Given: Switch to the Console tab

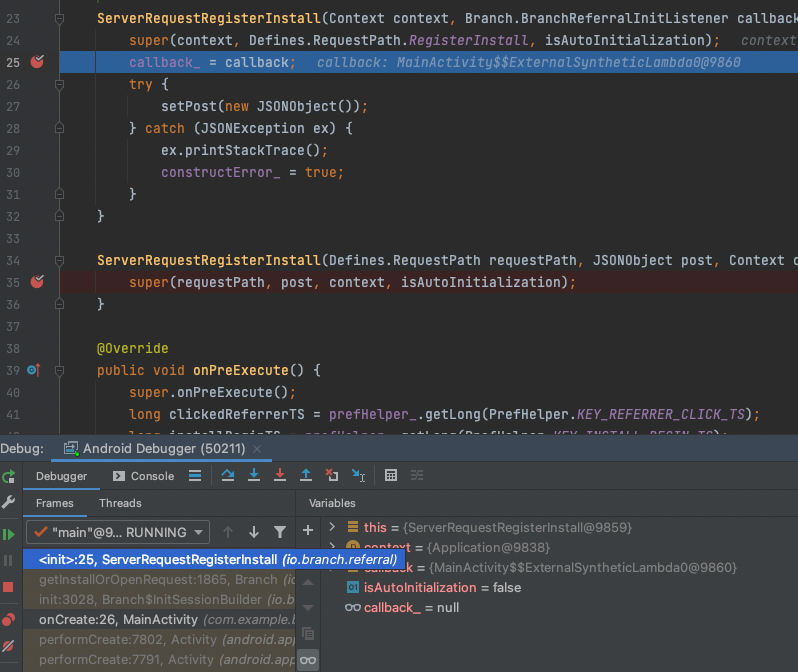Looking at the screenshot, I should [144, 476].
